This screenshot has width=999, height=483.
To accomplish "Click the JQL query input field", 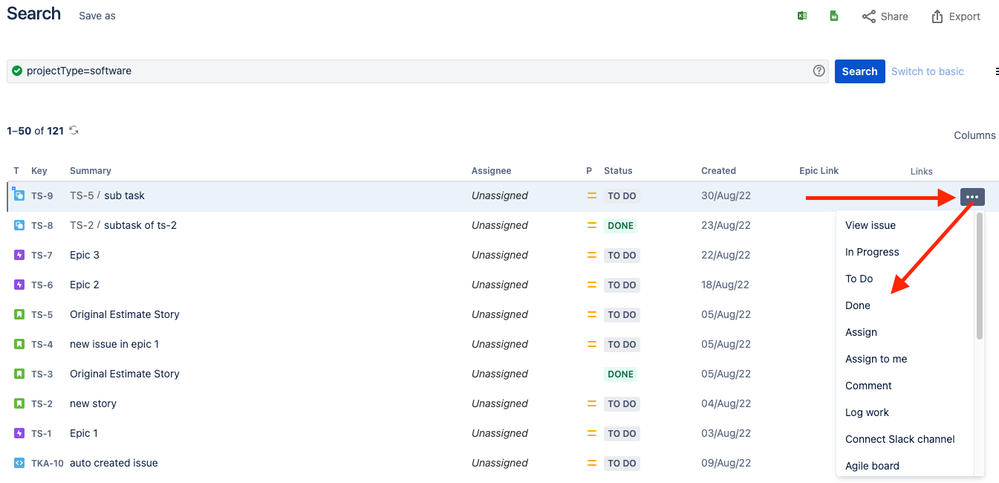I will pos(418,71).
